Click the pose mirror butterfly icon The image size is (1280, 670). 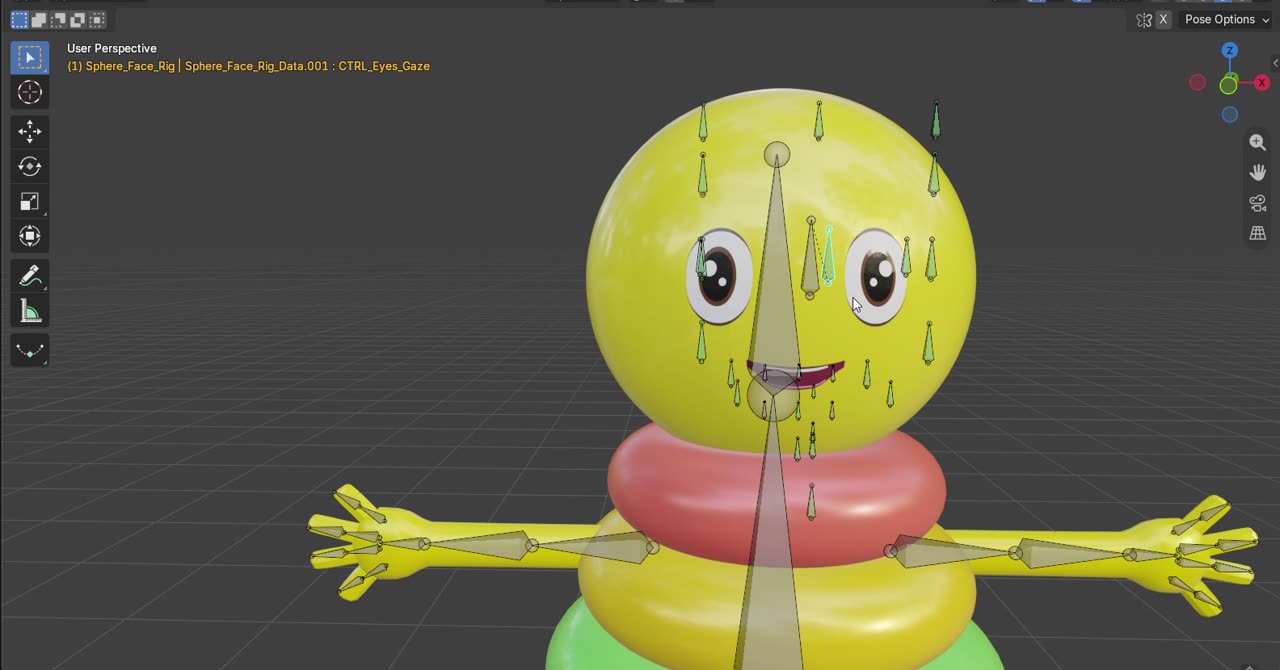[x=1144, y=19]
